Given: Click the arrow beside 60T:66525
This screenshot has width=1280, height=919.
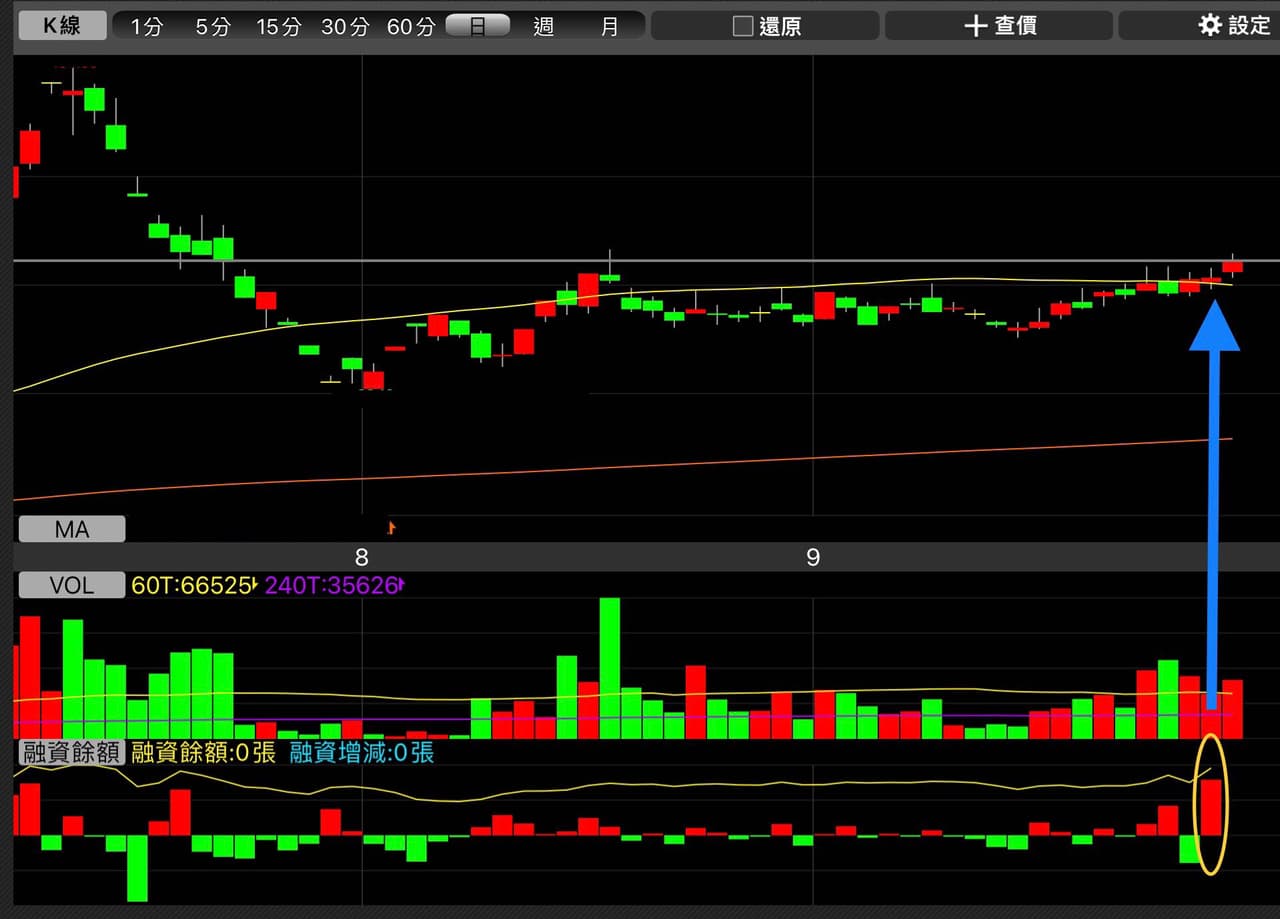Looking at the screenshot, I should point(255,585).
